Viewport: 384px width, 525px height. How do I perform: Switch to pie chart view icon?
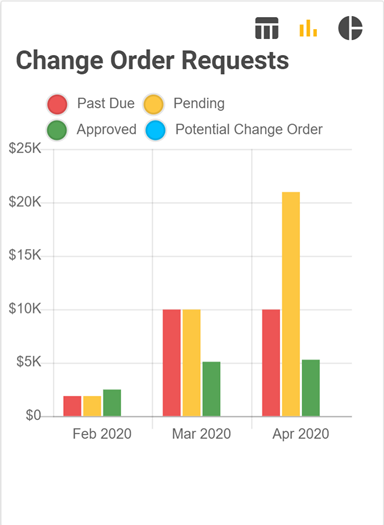click(350, 28)
